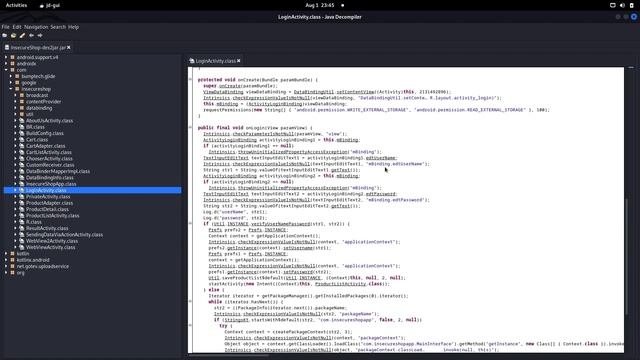Collapse the com package node
The width and height of the screenshot is (640, 360).
[x=6, y=70]
